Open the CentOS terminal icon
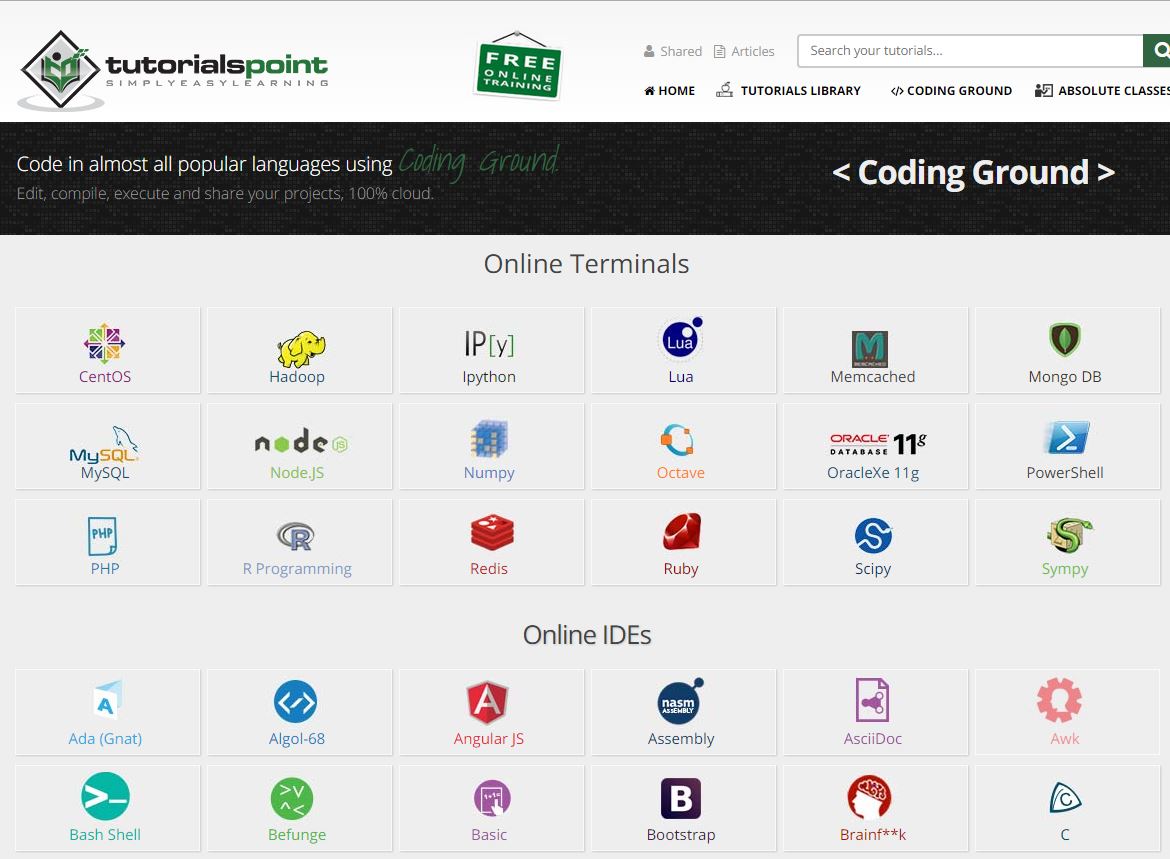The height and width of the screenshot is (859, 1170). pos(104,343)
